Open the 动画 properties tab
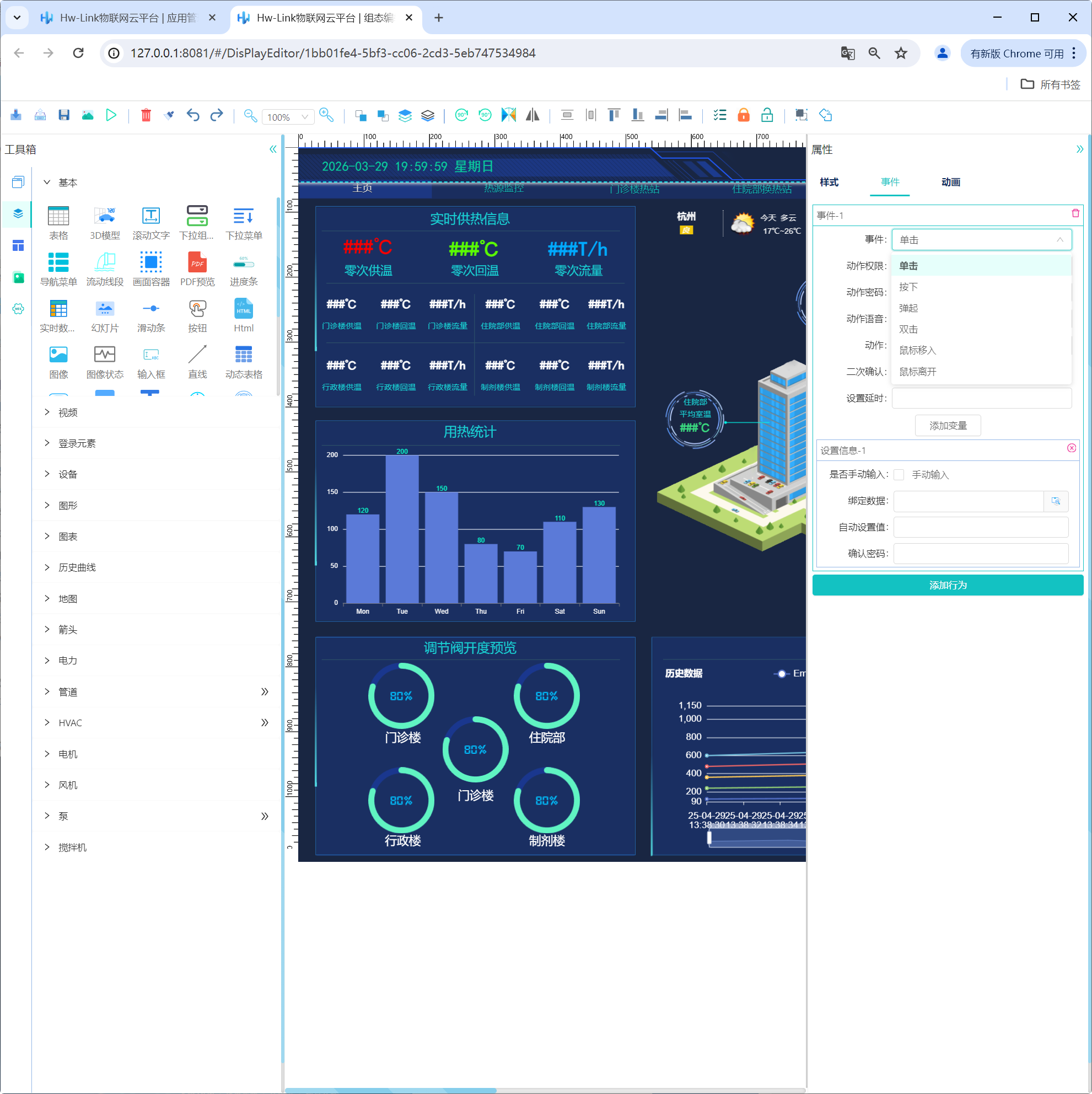This screenshot has height=1094, width=1092. (x=950, y=182)
